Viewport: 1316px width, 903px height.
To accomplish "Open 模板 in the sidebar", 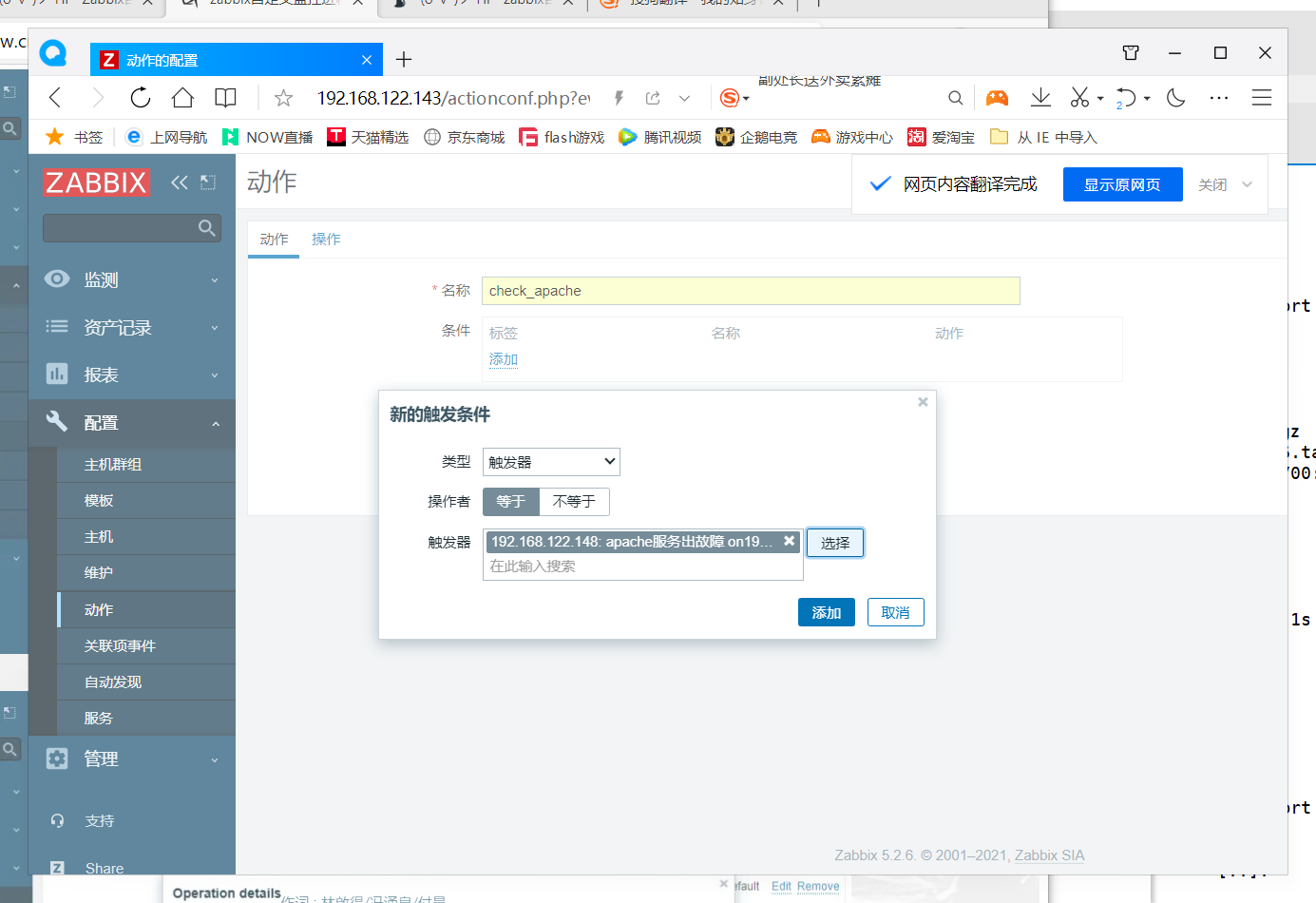I will pyautogui.click(x=146, y=501).
